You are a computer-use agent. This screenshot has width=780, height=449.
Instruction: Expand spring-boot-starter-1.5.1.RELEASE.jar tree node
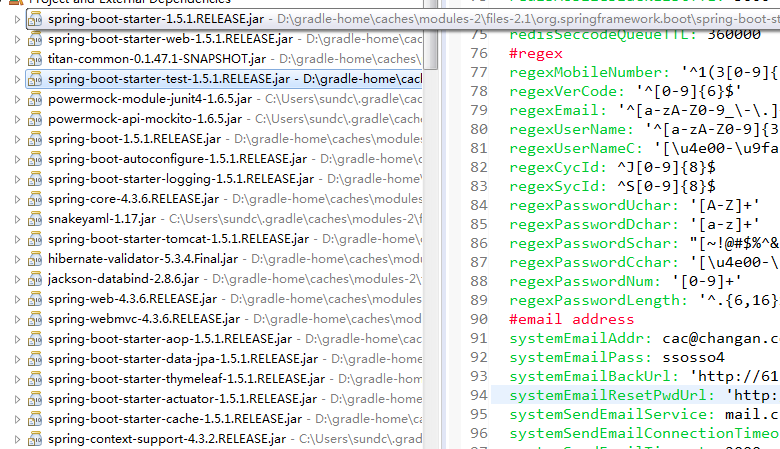[17, 19]
